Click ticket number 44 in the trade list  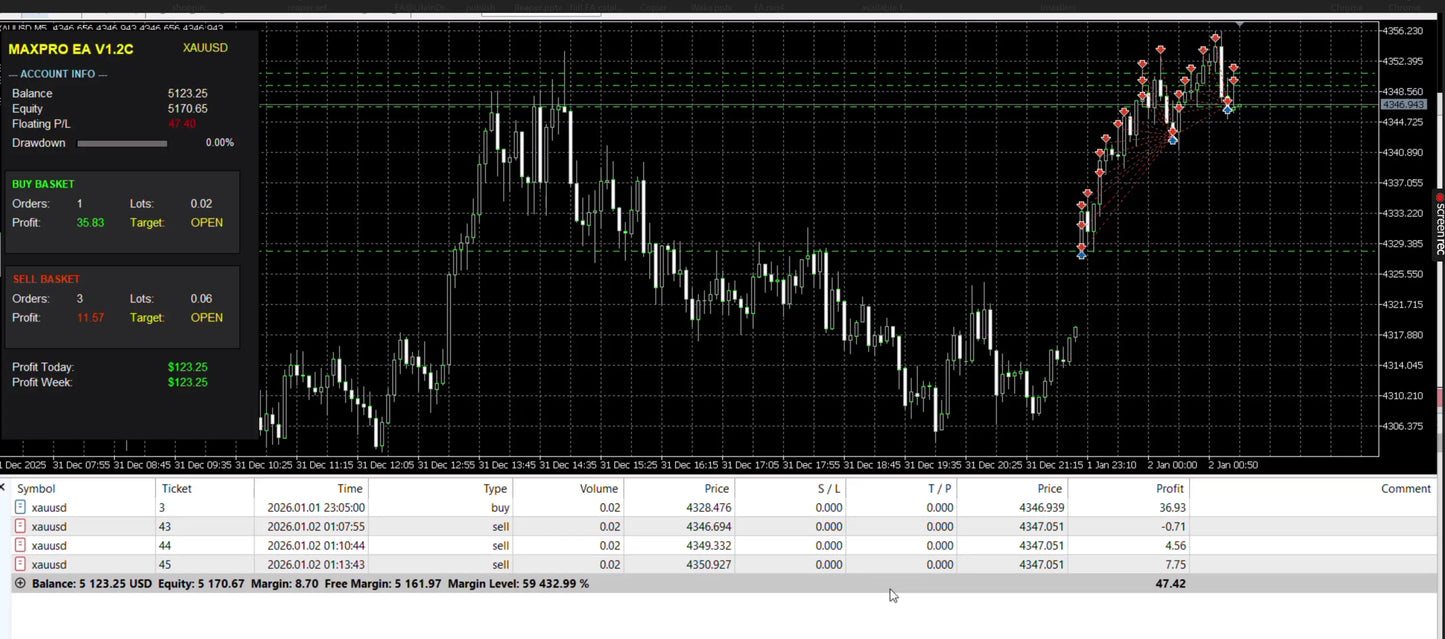pyautogui.click(x=165, y=545)
